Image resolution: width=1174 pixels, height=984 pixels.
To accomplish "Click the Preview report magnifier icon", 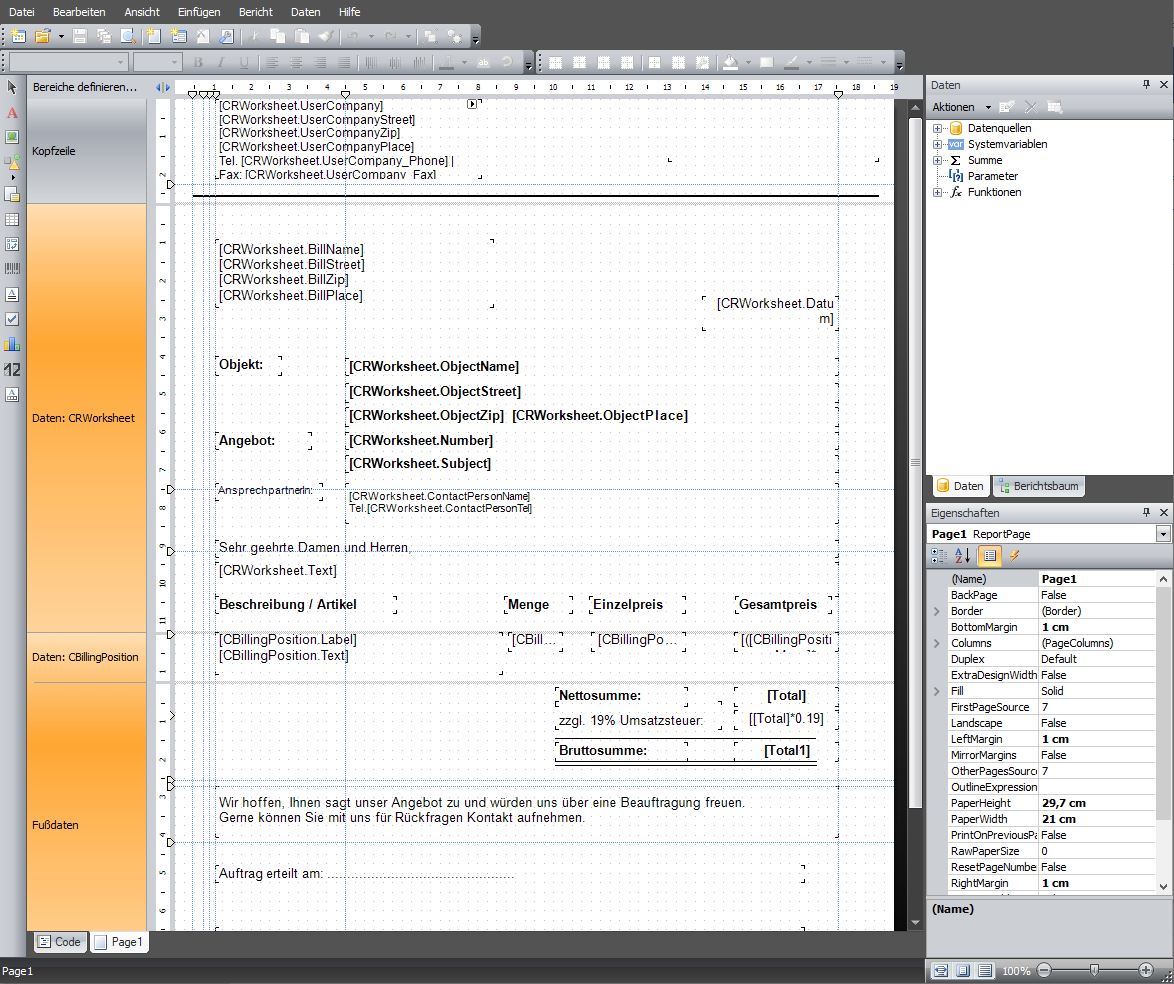I will [127, 36].
